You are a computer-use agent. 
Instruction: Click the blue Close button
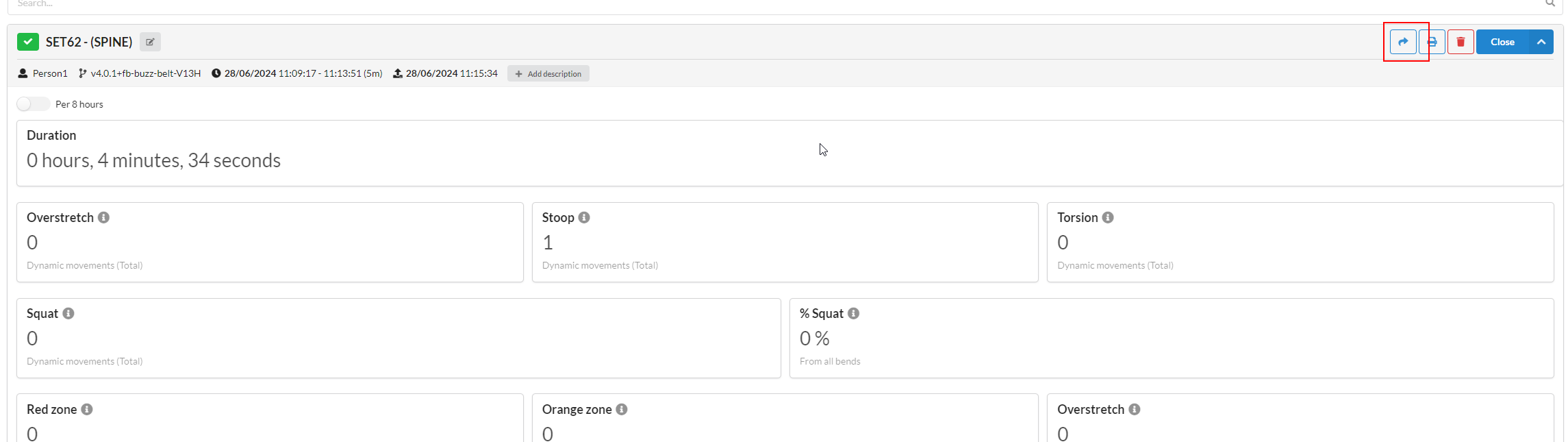(1502, 42)
